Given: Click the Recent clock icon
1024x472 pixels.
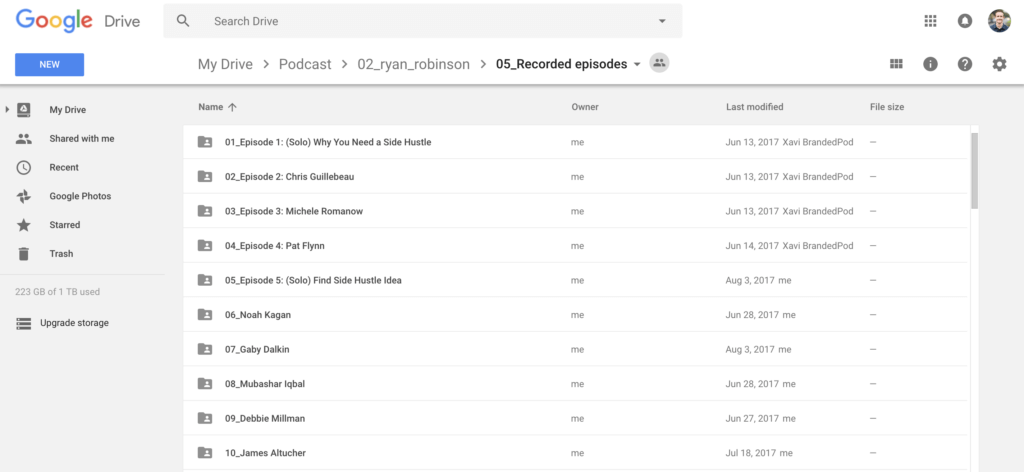Looking at the screenshot, I should coord(24,167).
